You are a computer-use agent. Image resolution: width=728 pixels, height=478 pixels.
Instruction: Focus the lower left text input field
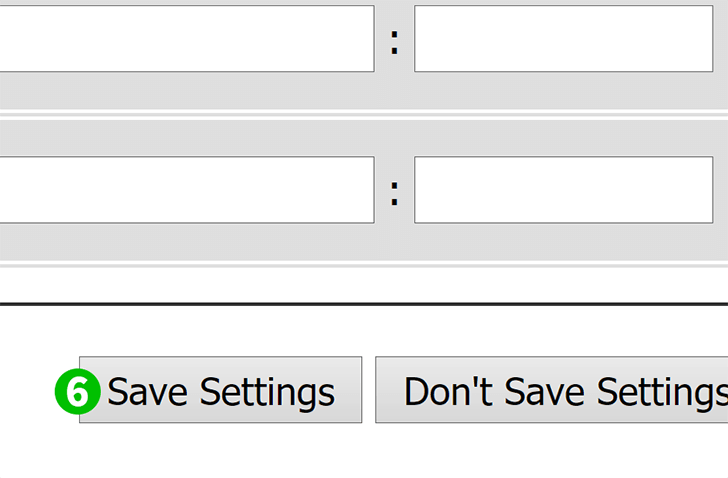(187, 190)
